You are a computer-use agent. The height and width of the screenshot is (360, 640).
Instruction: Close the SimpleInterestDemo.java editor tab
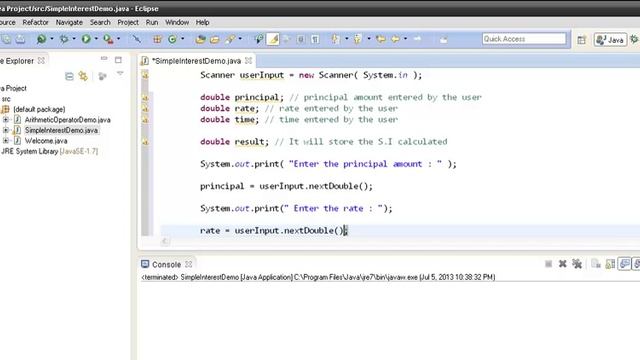pos(248,61)
